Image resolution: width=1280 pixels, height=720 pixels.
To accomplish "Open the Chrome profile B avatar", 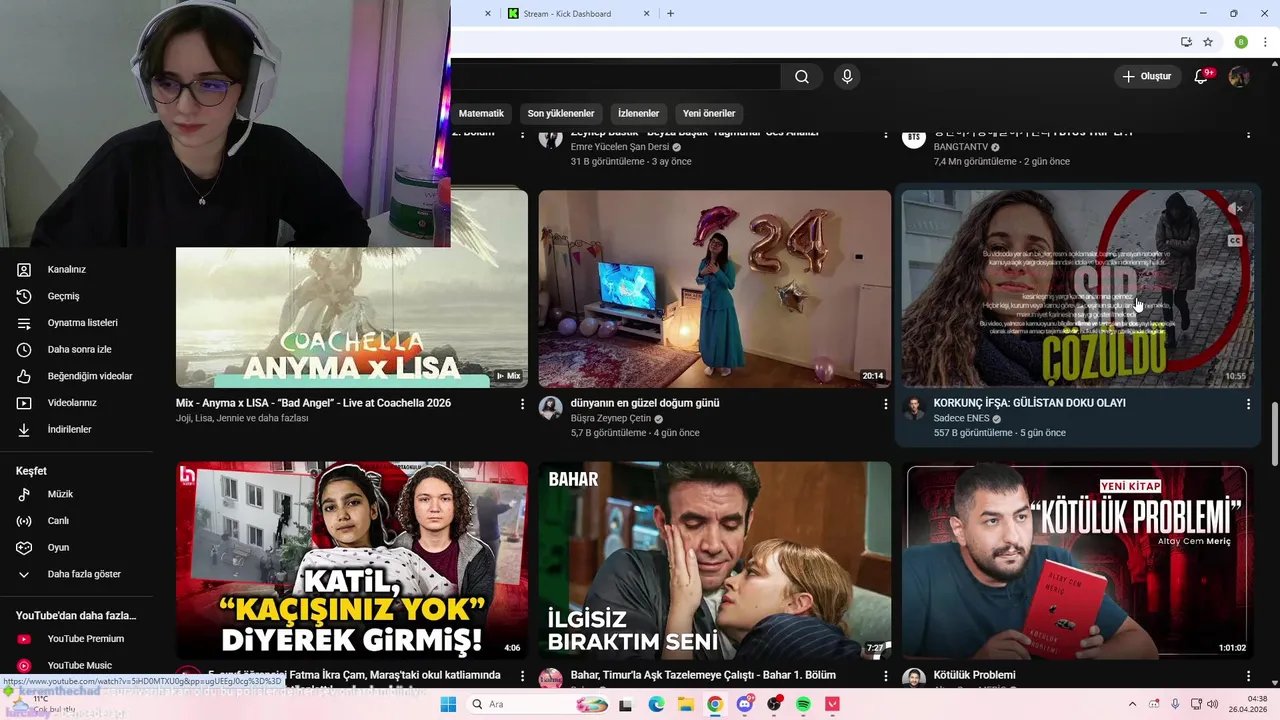I will coord(1241,42).
